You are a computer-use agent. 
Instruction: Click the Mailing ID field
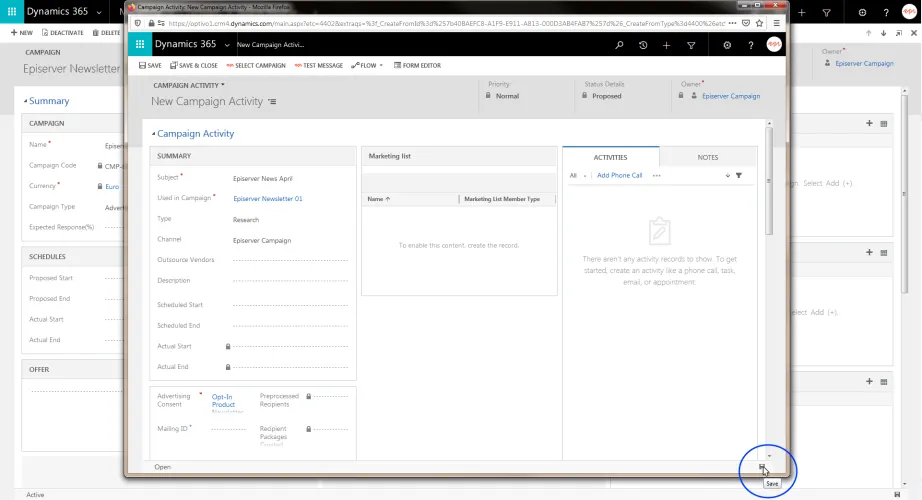[x=228, y=429]
